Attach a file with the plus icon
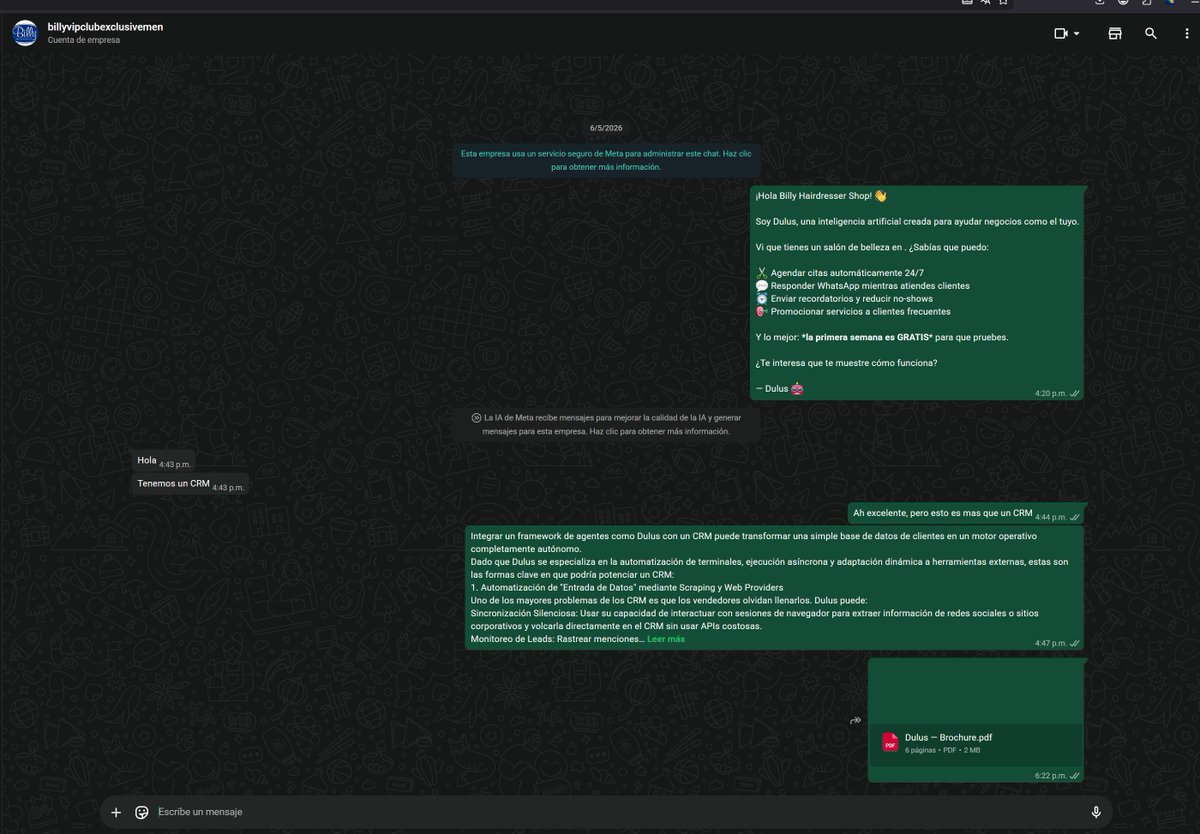The width and height of the screenshot is (1200, 834). click(116, 812)
